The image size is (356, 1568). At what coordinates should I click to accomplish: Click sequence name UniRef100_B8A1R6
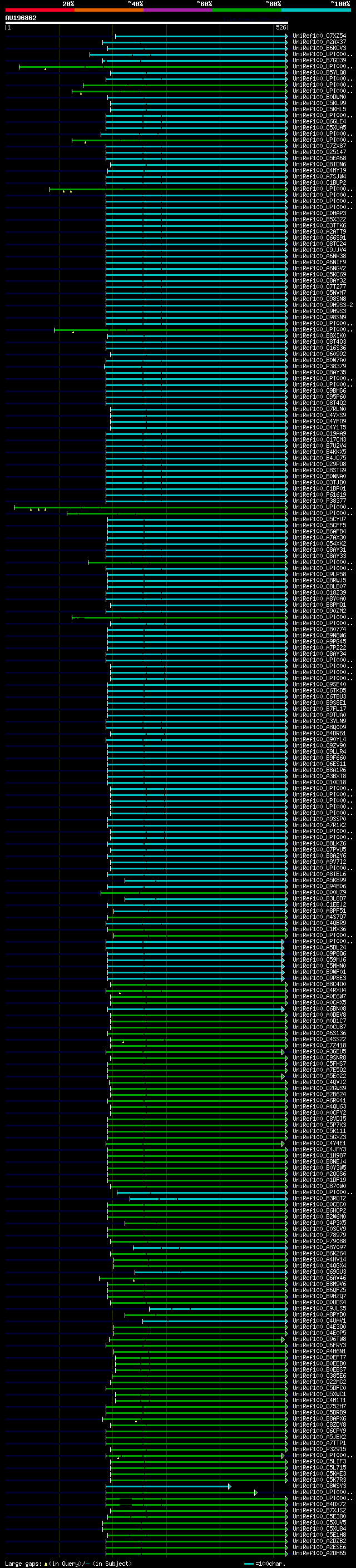point(319,770)
